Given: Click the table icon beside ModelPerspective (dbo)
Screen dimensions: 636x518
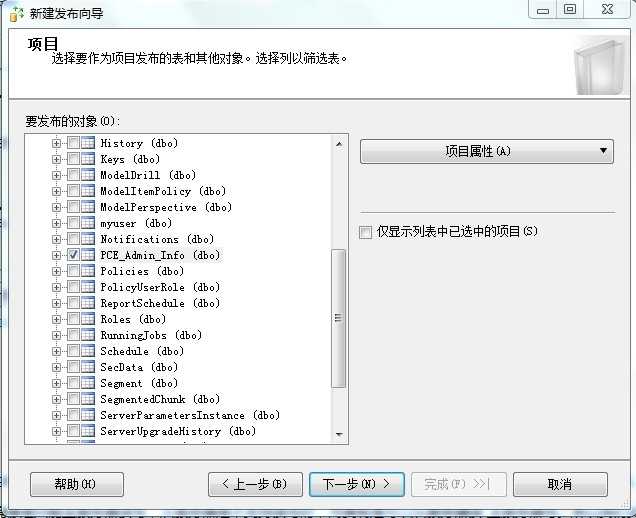Looking at the screenshot, I should [x=88, y=207].
